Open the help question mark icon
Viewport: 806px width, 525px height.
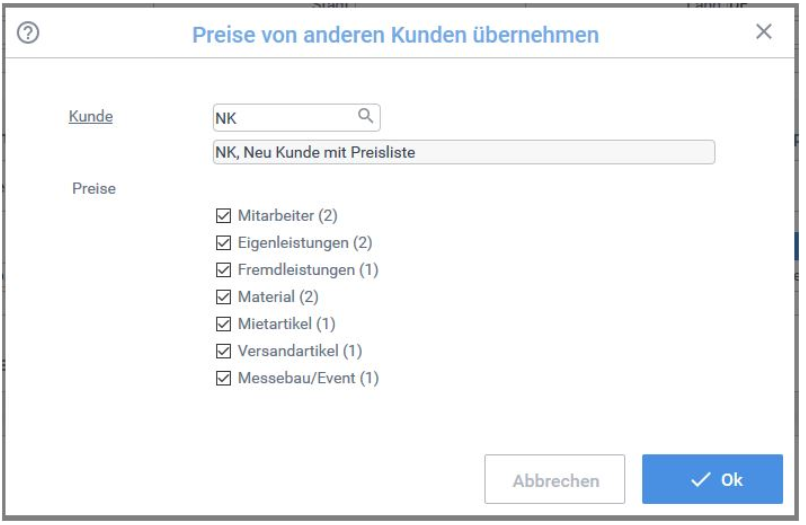coord(28,33)
